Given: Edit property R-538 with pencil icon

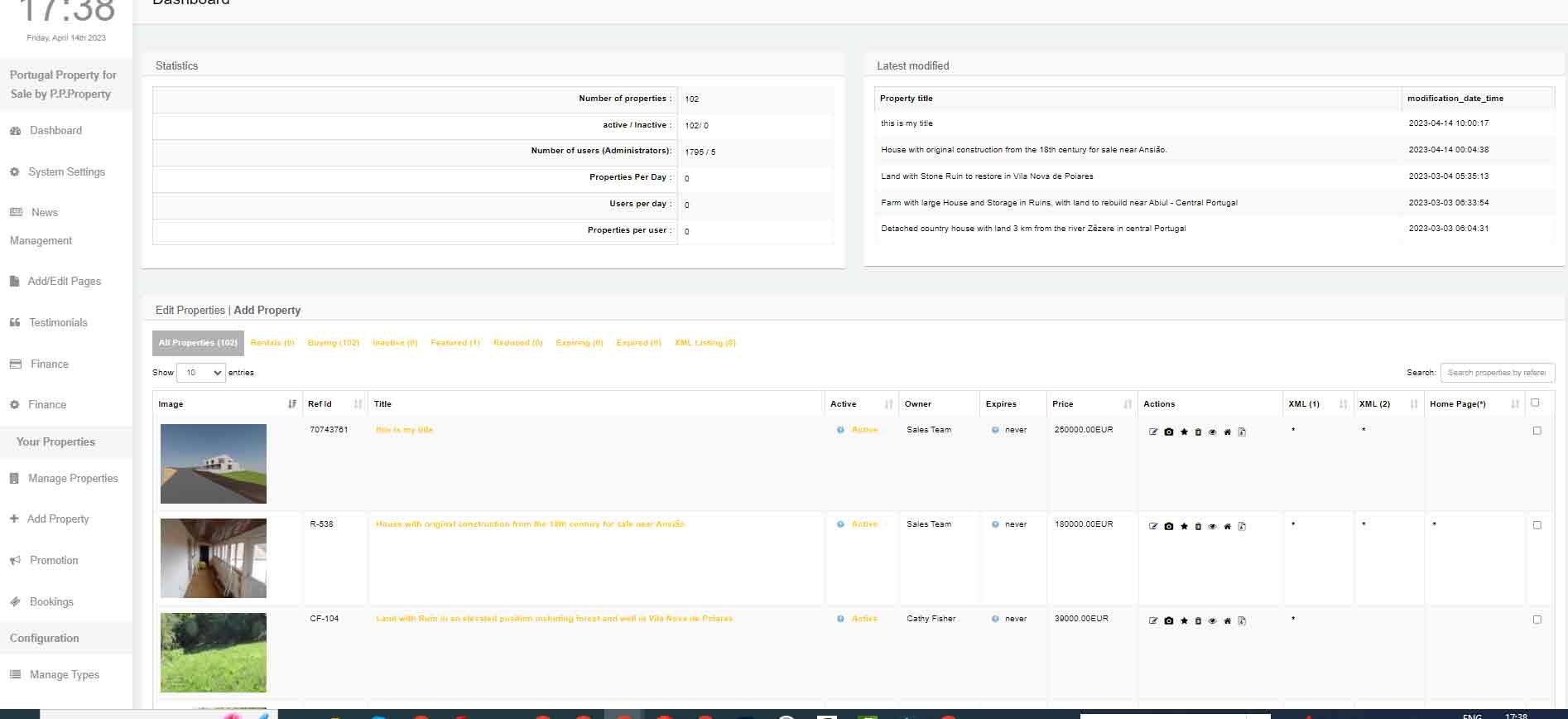Looking at the screenshot, I should click(x=1153, y=526).
